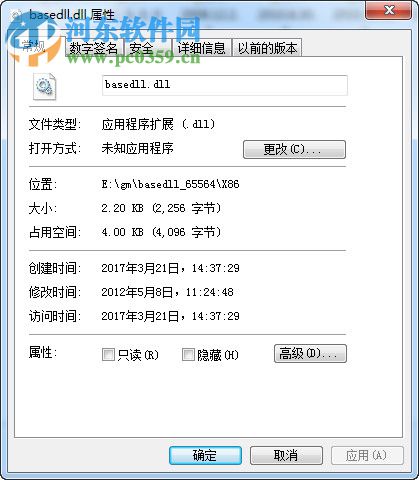Click the basedll.dll file type icon
Viewport: 419px width, 480px height.
[x=44, y=86]
